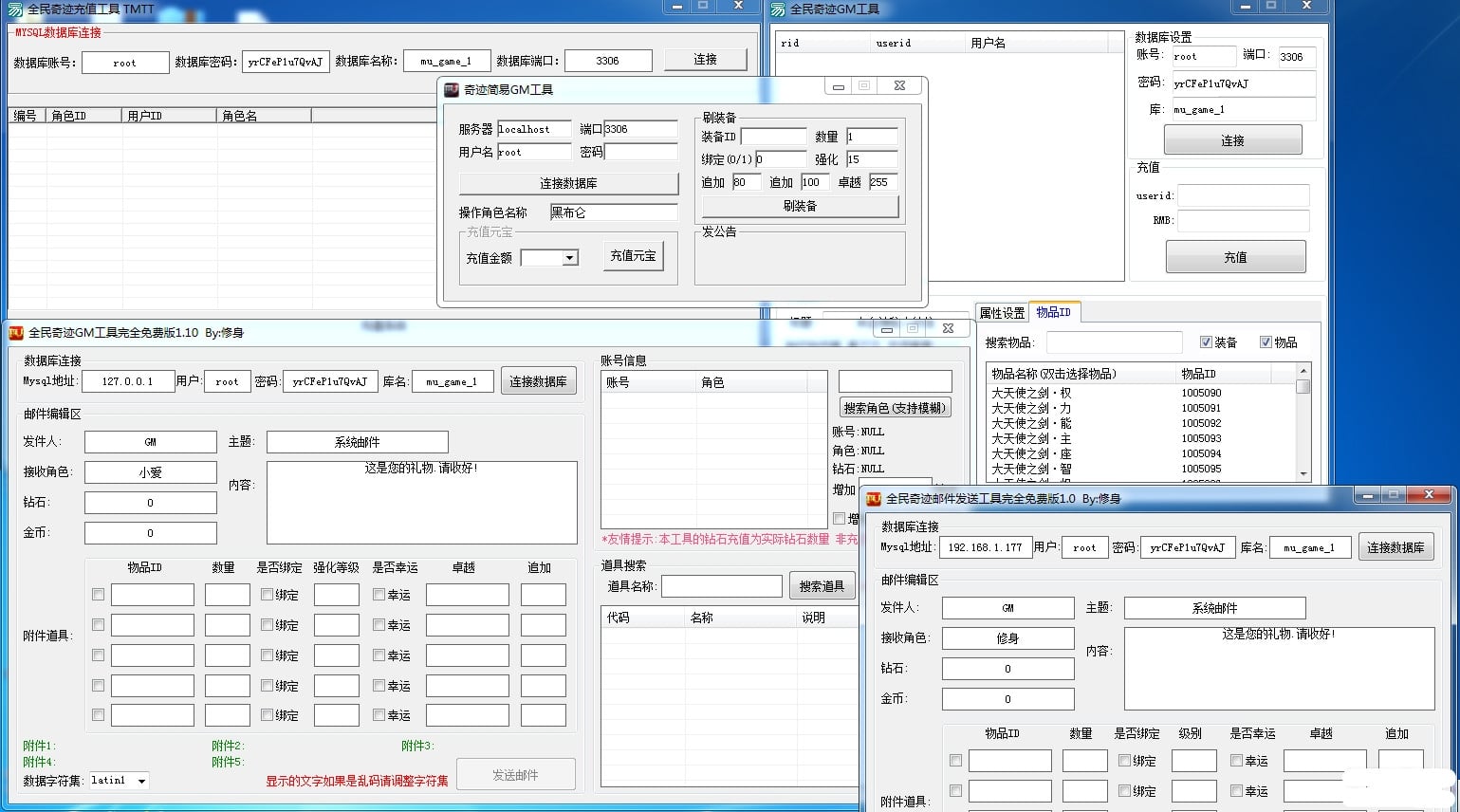Viewport: 1460px width, 812px height.
Task: Click 连接 button under 数据库设置
Action: coord(1232,140)
